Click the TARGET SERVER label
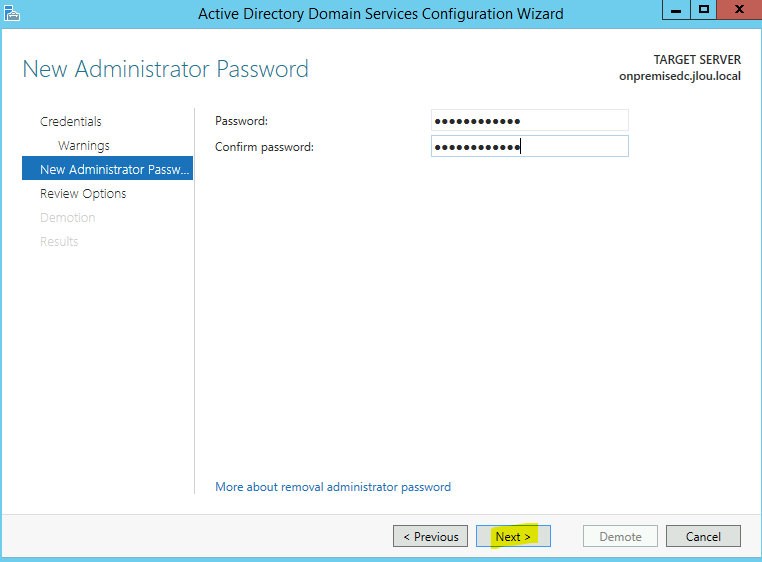Image resolution: width=762 pixels, height=562 pixels. click(x=697, y=60)
